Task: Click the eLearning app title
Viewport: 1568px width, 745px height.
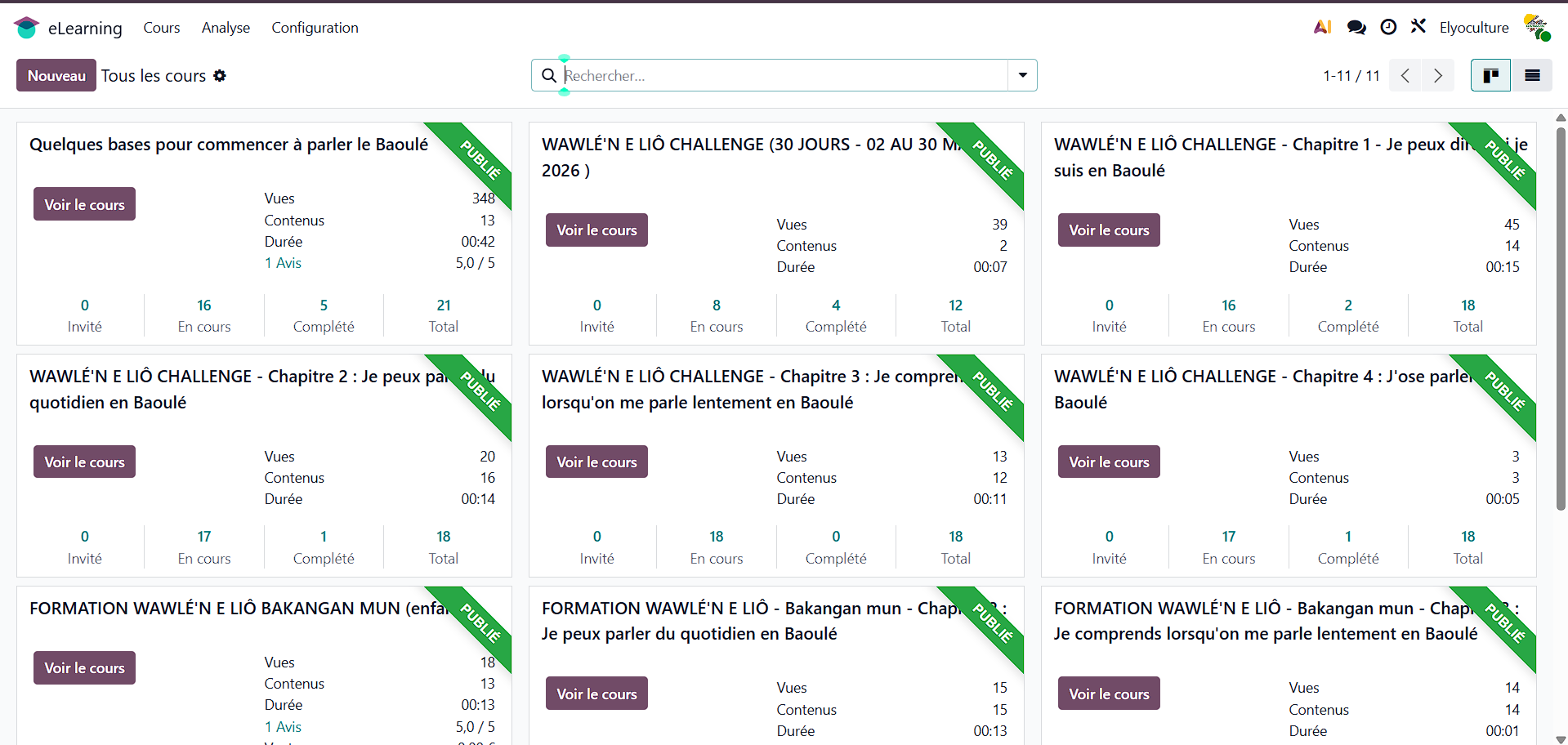Action: pos(85,29)
